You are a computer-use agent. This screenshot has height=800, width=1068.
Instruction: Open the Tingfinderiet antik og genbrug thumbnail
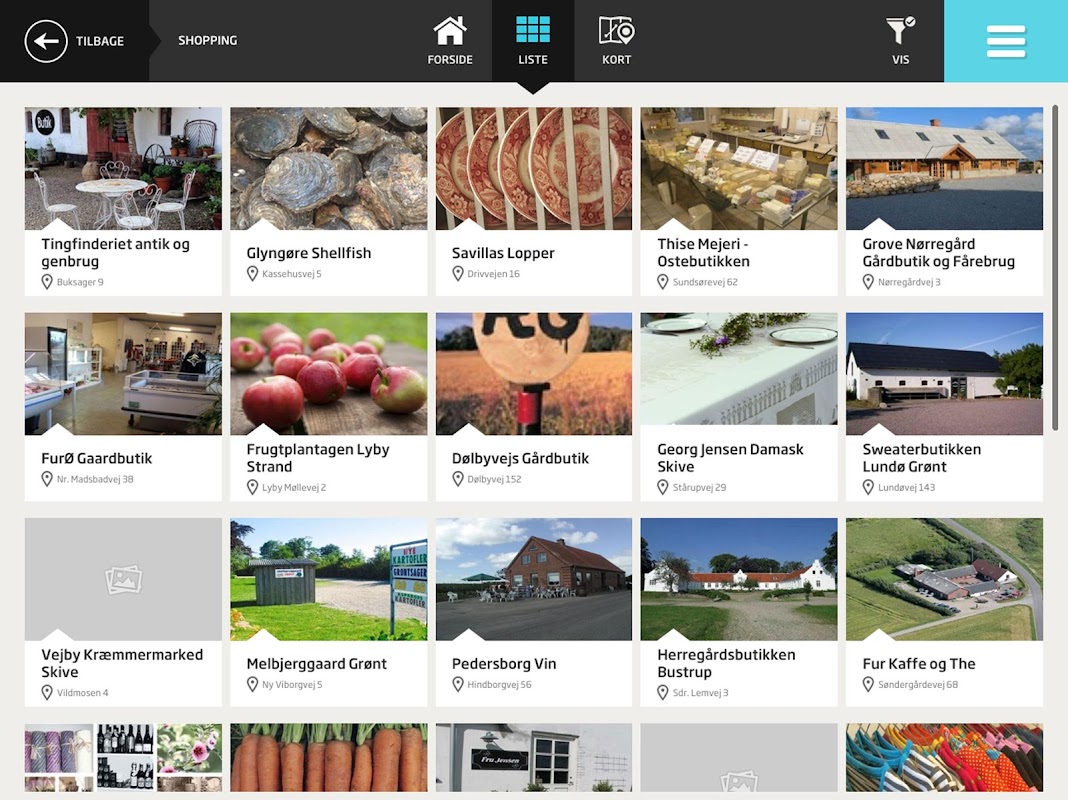click(123, 168)
